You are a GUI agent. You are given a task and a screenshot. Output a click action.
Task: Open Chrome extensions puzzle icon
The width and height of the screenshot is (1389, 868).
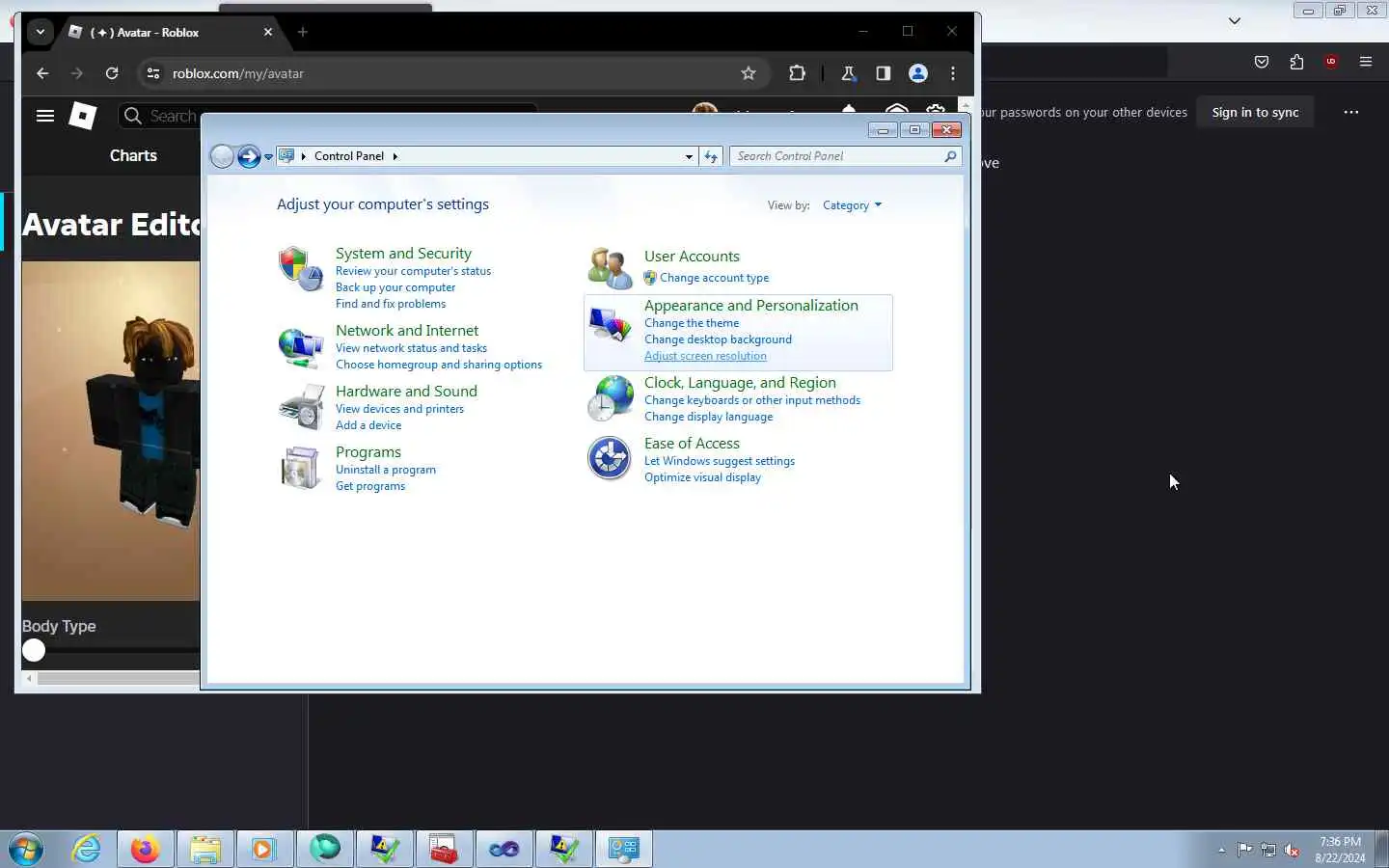797,73
